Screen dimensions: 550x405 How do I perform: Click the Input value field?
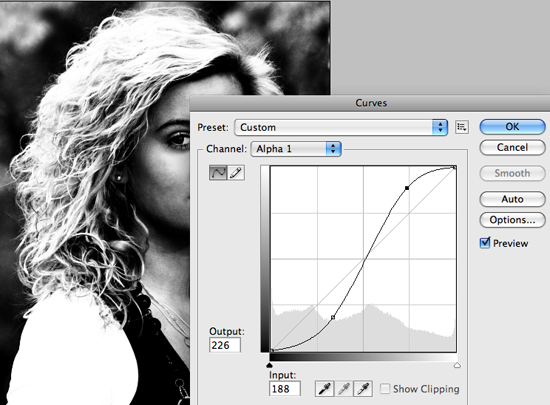285,389
